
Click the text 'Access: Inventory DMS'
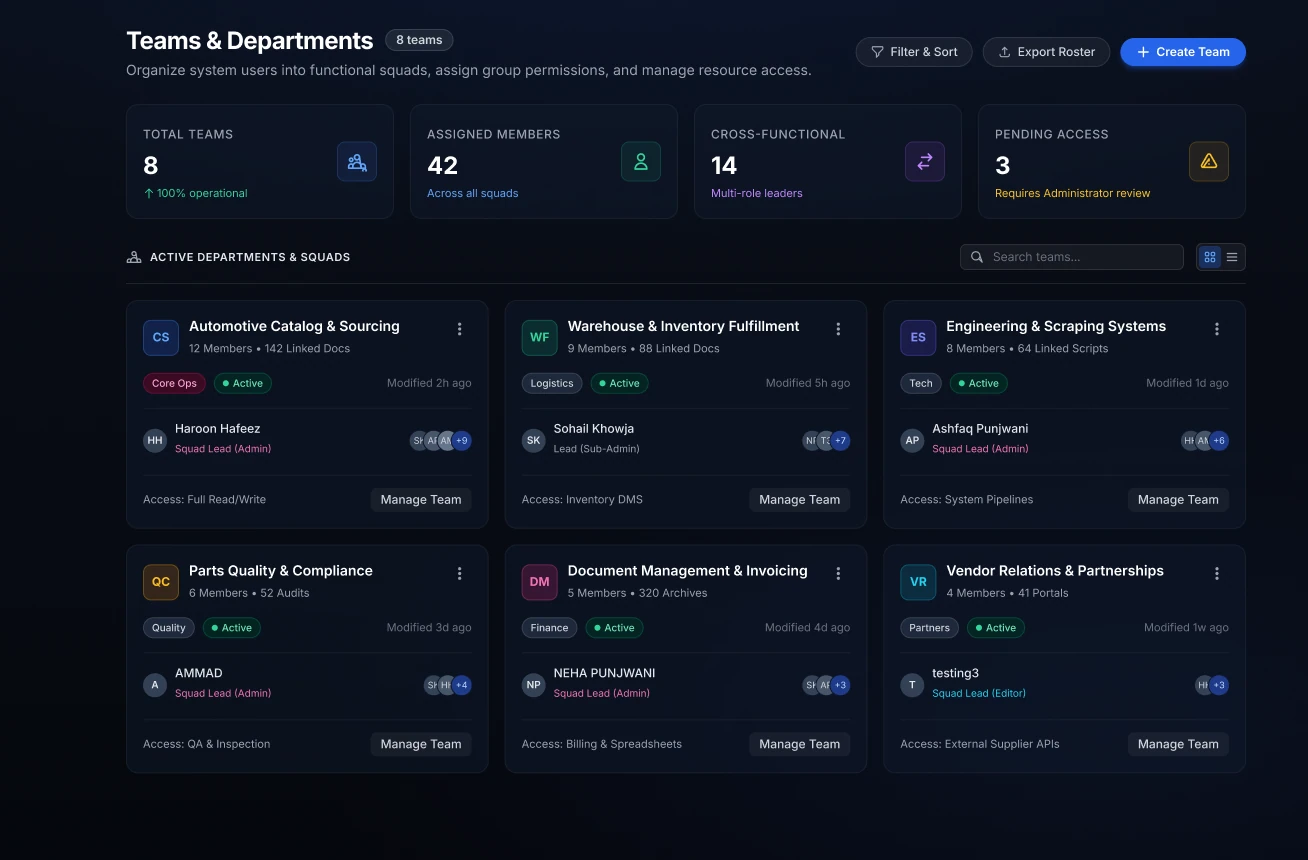(x=582, y=499)
